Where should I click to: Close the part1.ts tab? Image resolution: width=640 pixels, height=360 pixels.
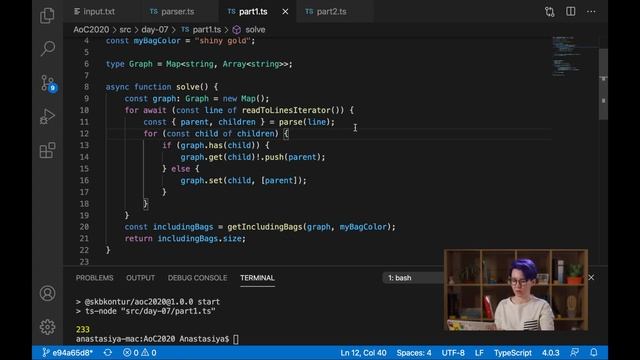[285, 12]
